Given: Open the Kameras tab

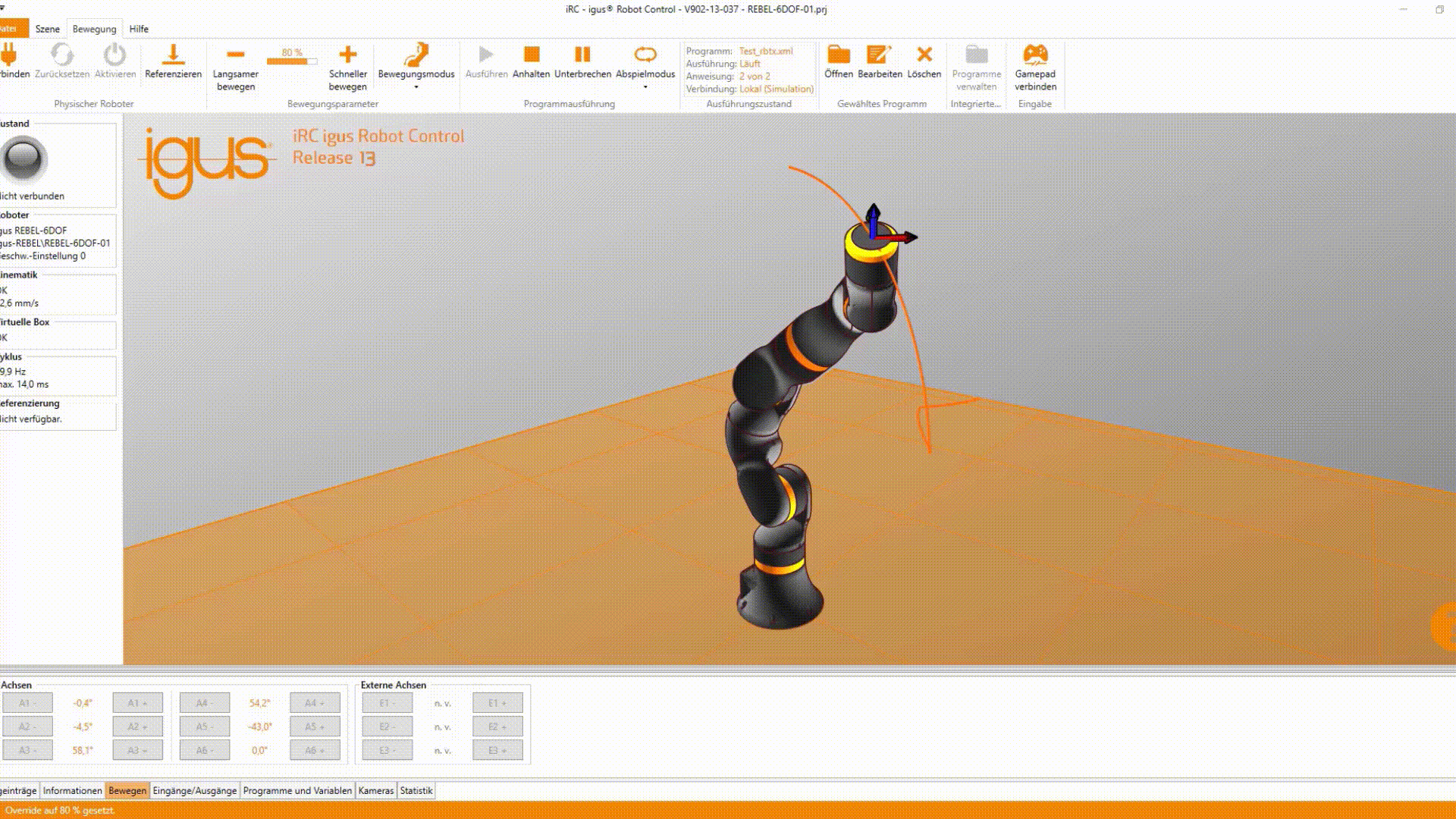Looking at the screenshot, I should coord(375,790).
